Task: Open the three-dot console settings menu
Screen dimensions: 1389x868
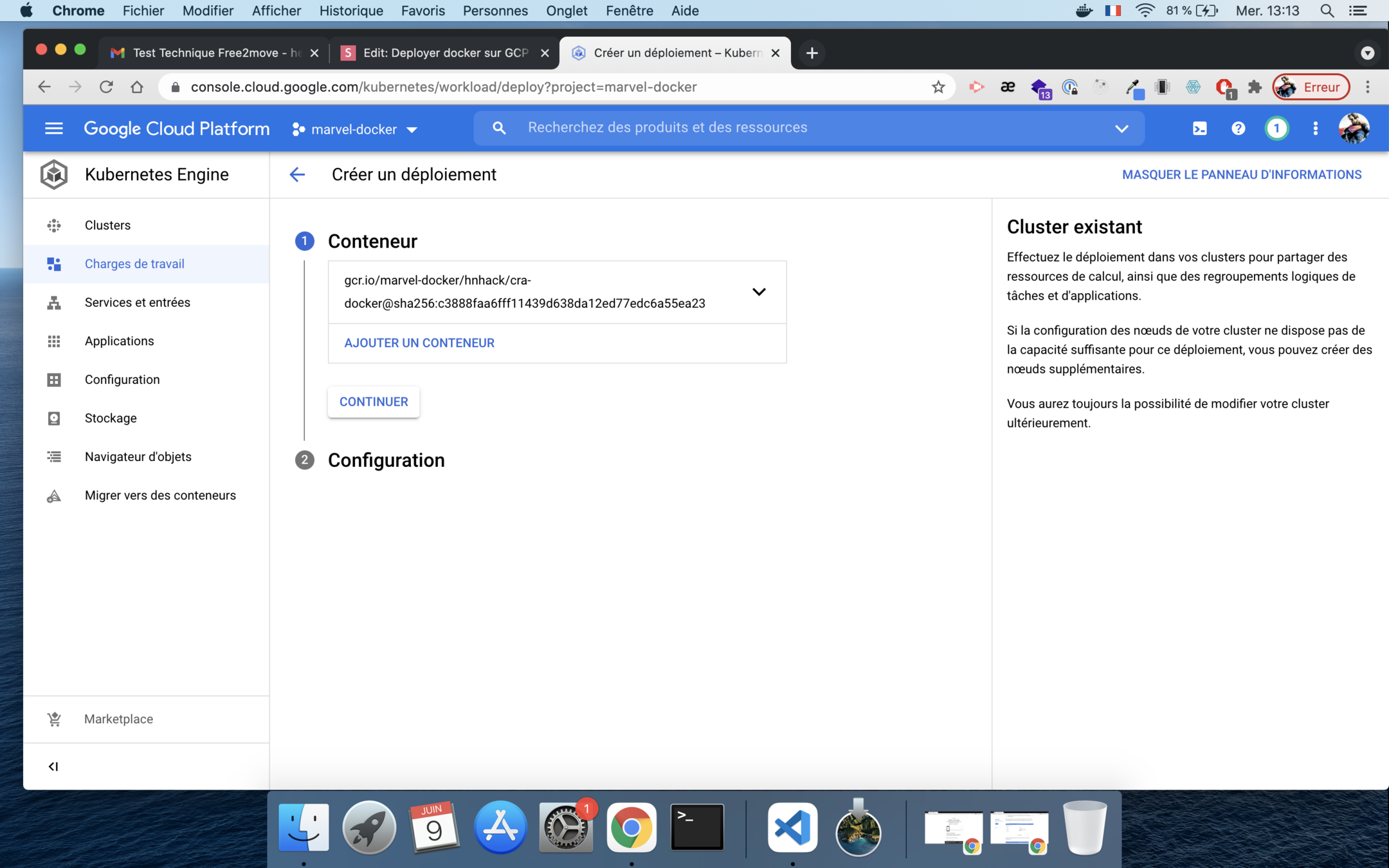Action: click(1315, 129)
